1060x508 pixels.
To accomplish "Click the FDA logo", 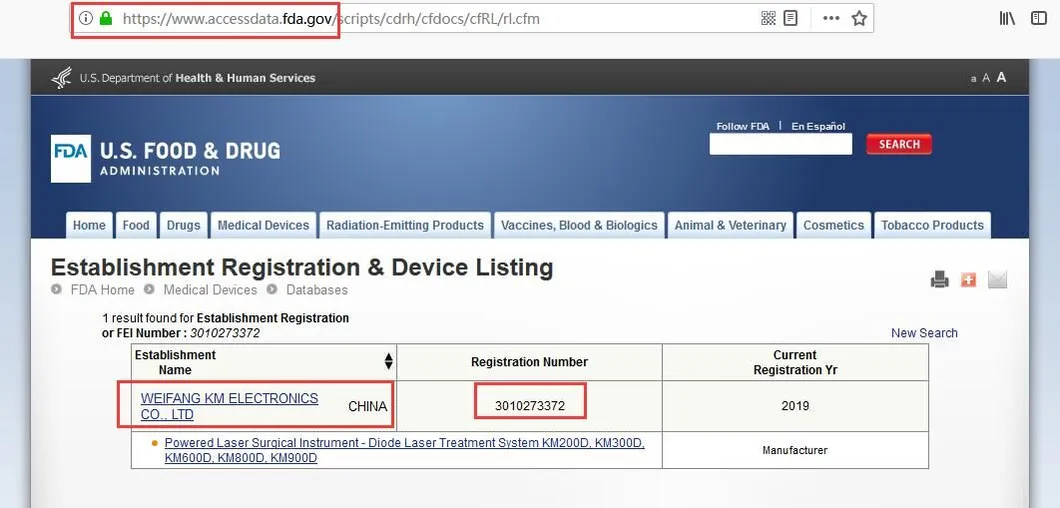I will (71, 158).
